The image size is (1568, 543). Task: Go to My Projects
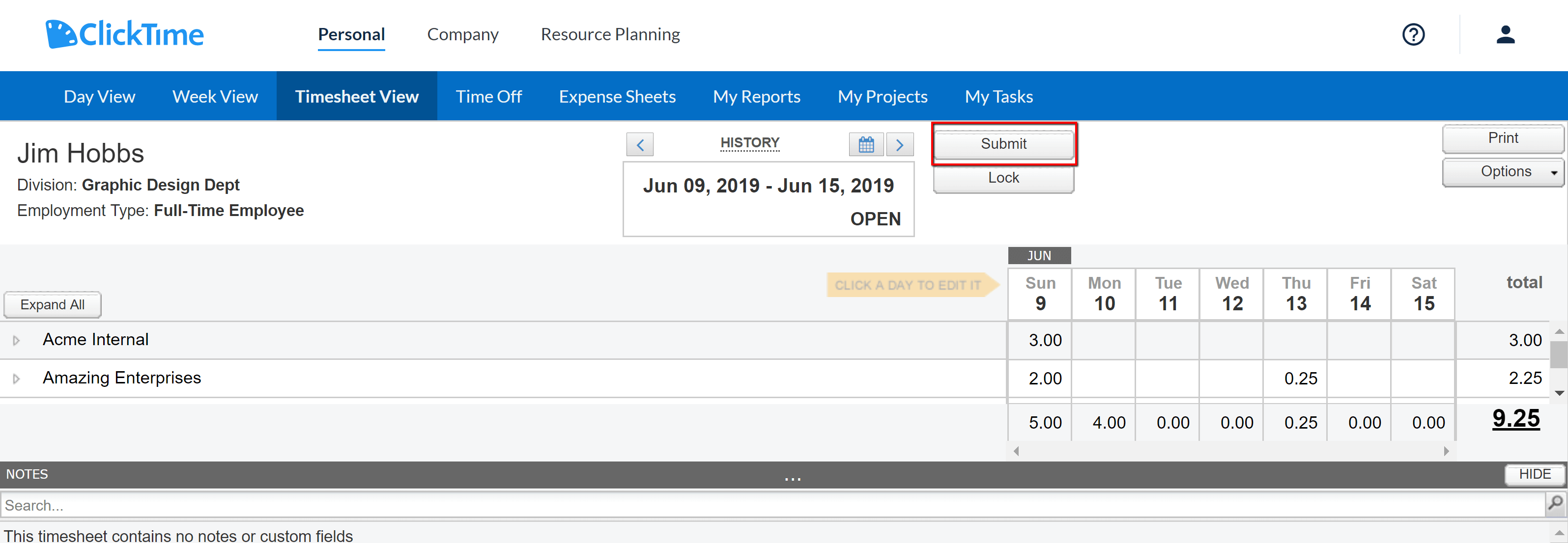883,96
